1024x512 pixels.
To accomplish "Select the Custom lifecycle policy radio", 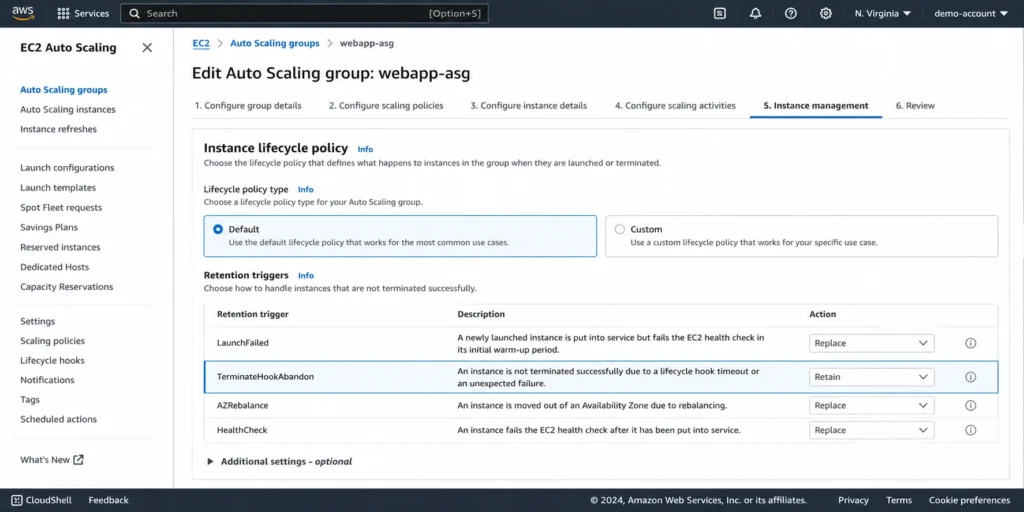I will [620, 229].
